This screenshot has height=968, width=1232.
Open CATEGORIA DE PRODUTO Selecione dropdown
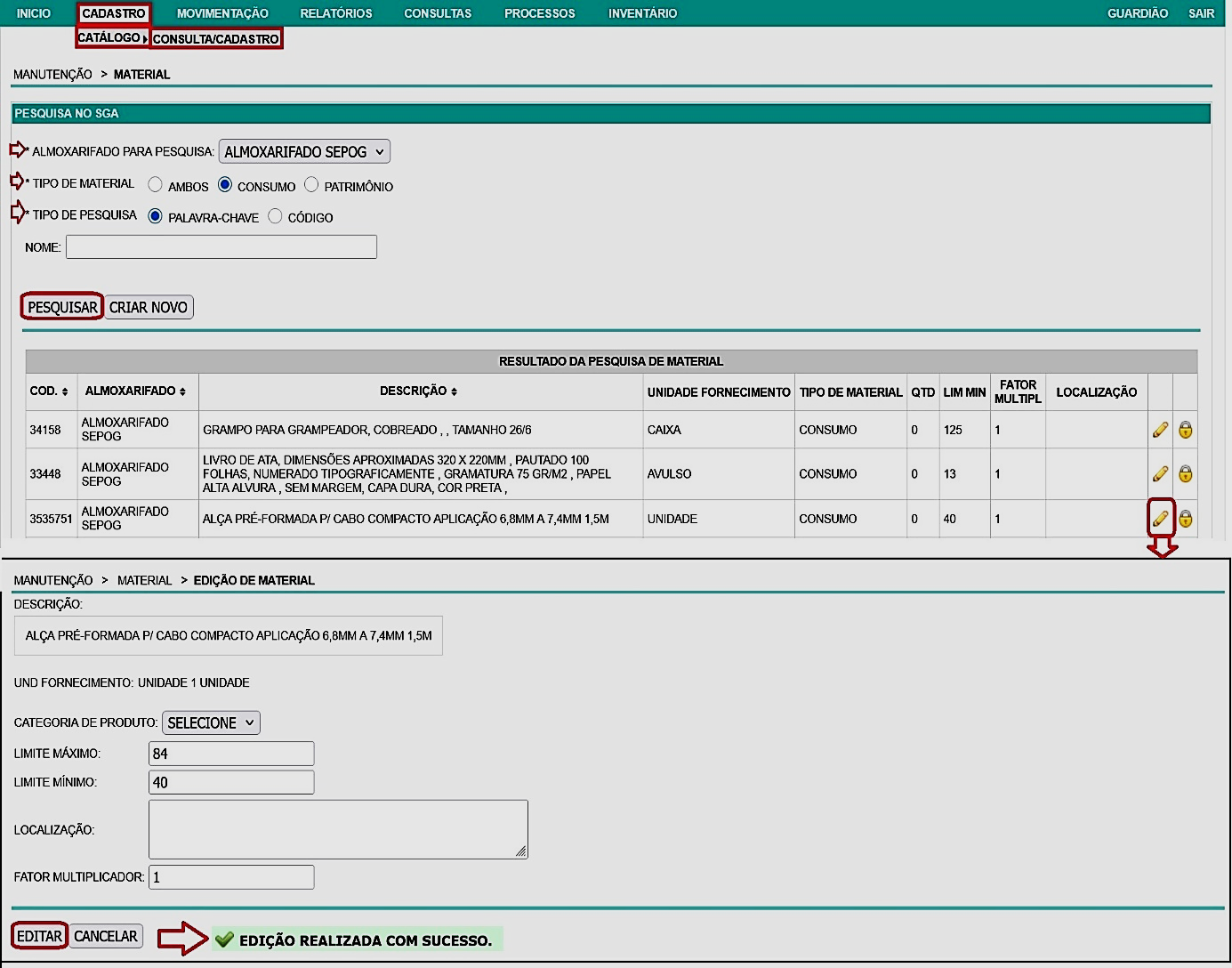pos(211,723)
